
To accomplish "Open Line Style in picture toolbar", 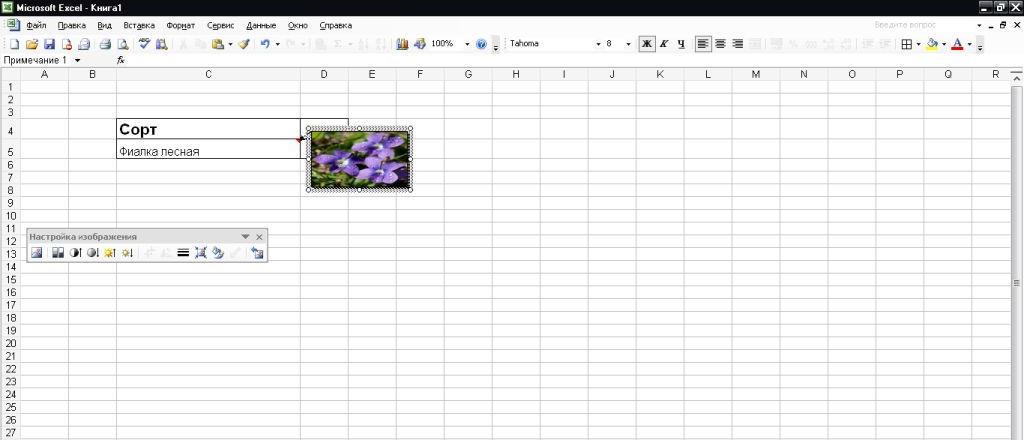I will coord(183,253).
